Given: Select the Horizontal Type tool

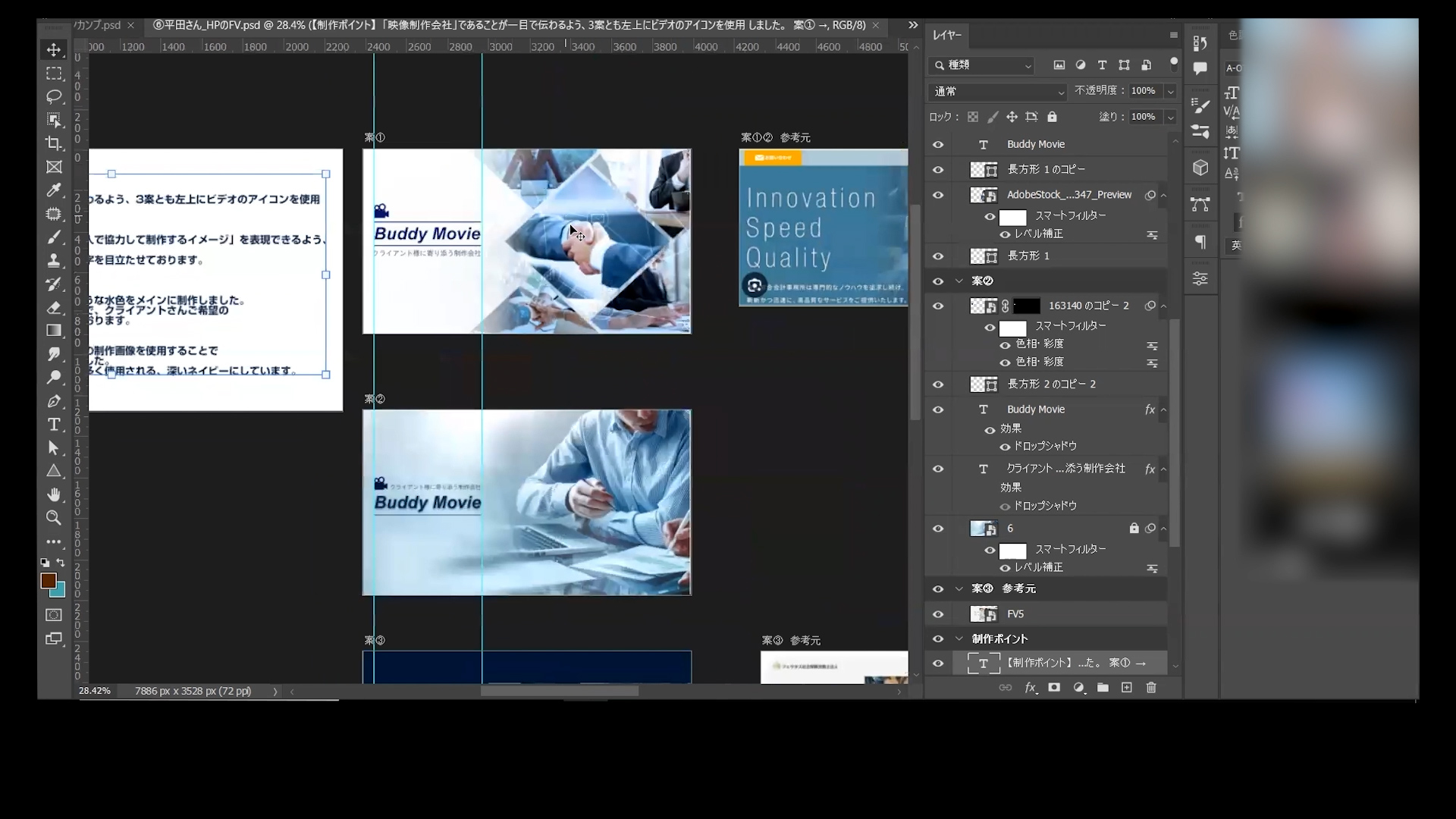Looking at the screenshot, I should coord(54,425).
